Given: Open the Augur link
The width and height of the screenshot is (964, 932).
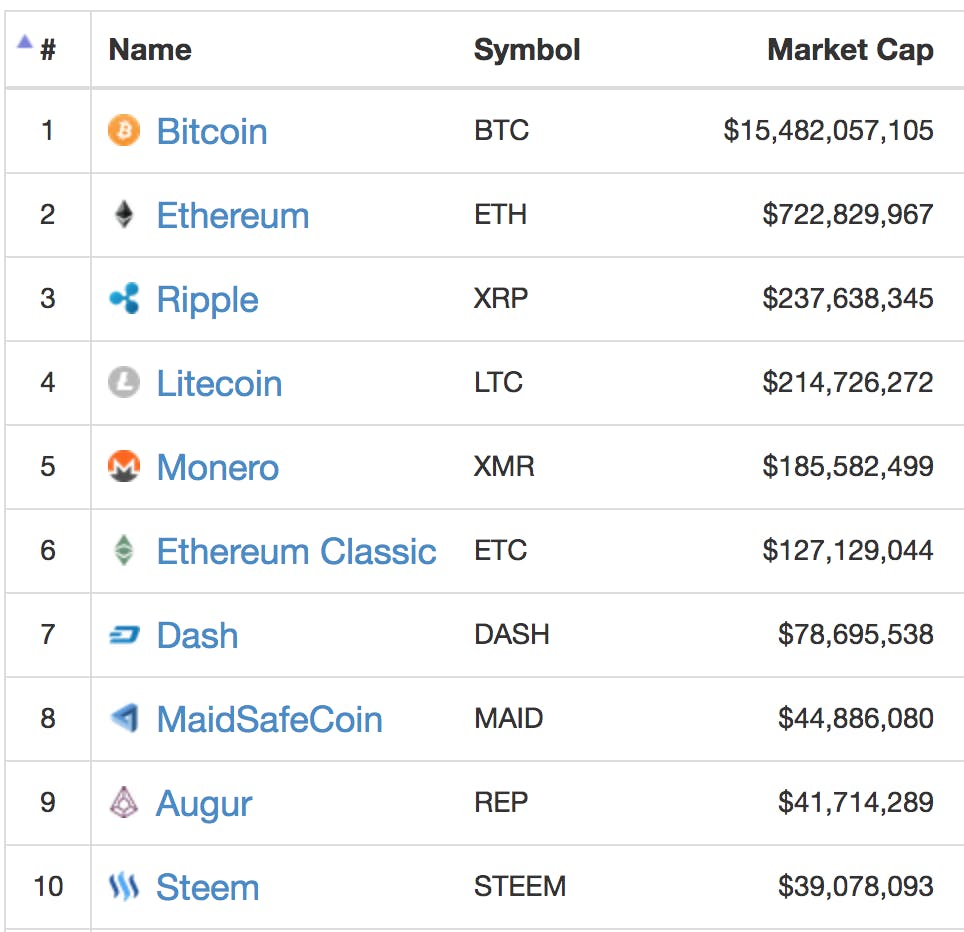Looking at the screenshot, I should [204, 803].
